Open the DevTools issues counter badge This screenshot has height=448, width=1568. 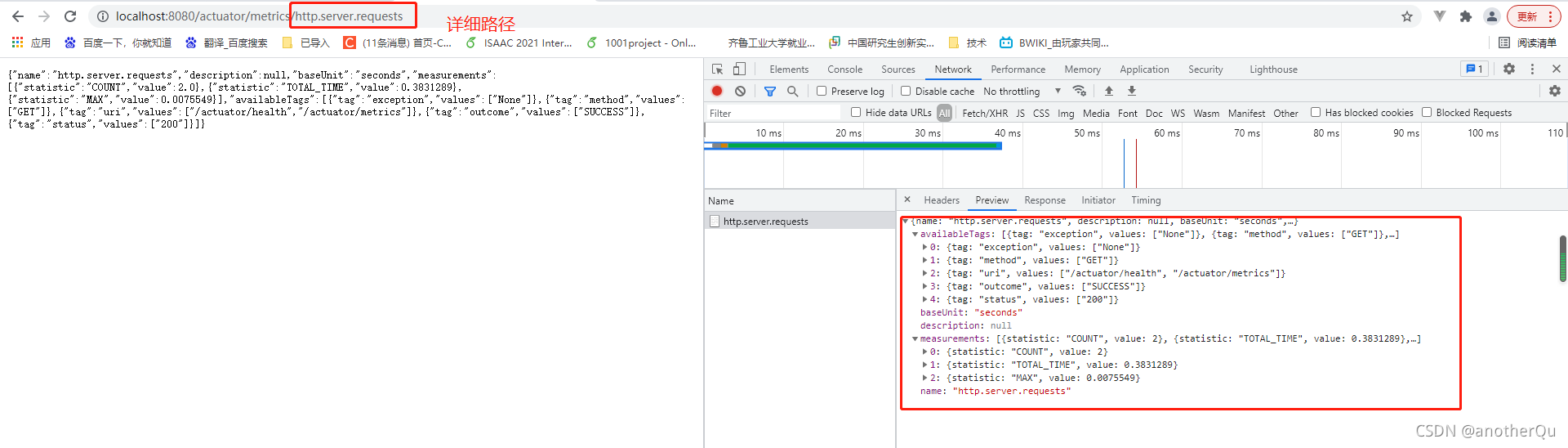1474,69
